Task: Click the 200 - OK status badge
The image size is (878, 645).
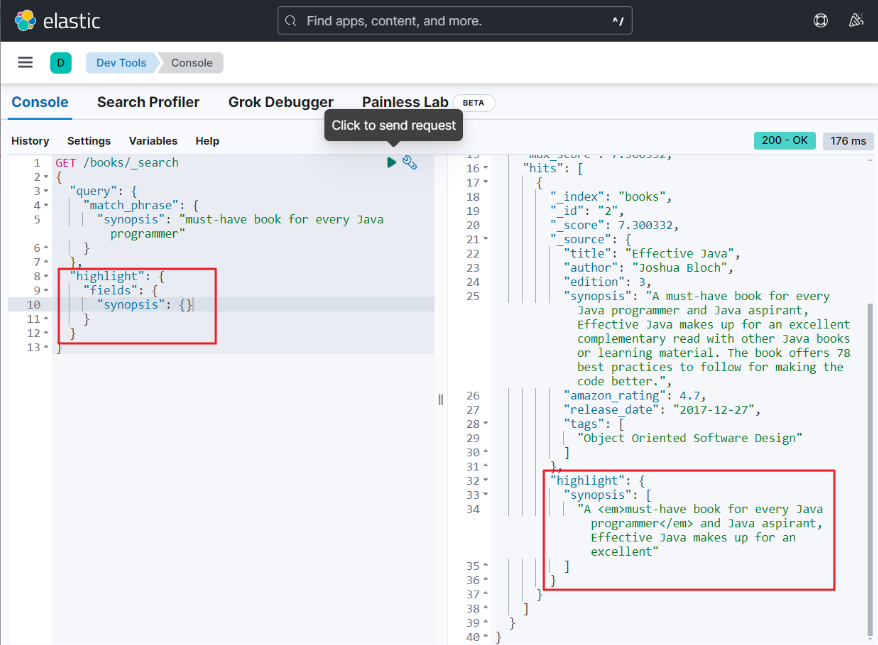Action: [784, 141]
